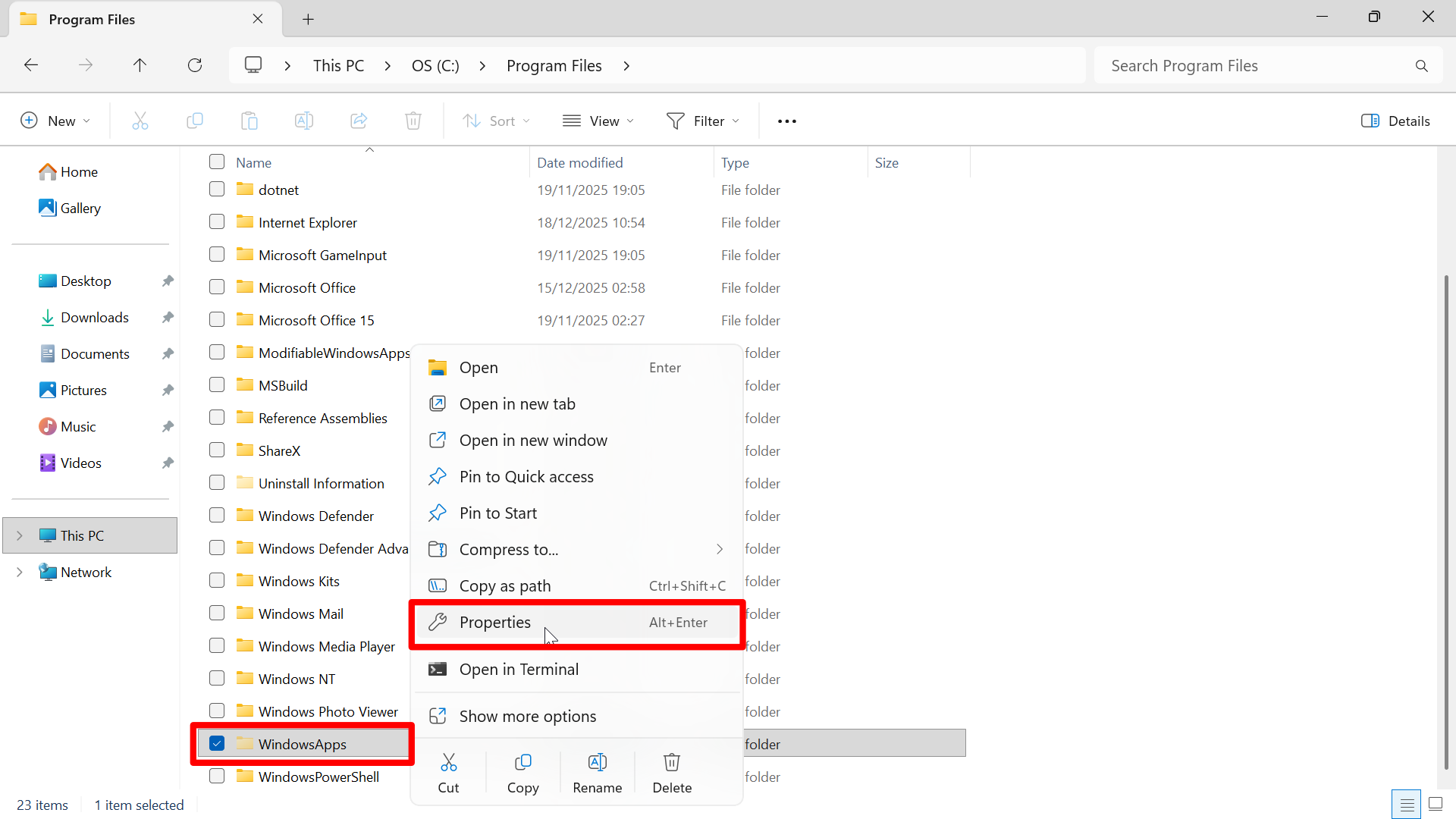
Task: Click the Delete trash icon in the toolbar
Action: pos(413,120)
